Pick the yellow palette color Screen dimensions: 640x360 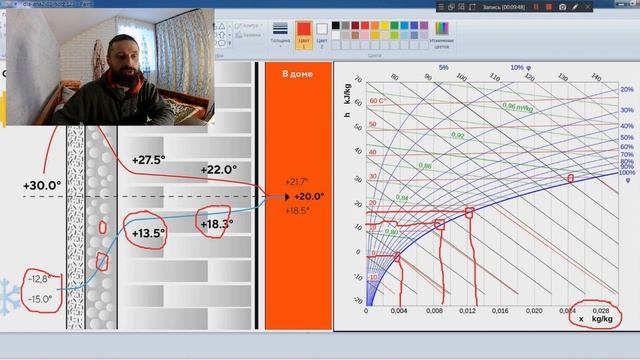384,25
